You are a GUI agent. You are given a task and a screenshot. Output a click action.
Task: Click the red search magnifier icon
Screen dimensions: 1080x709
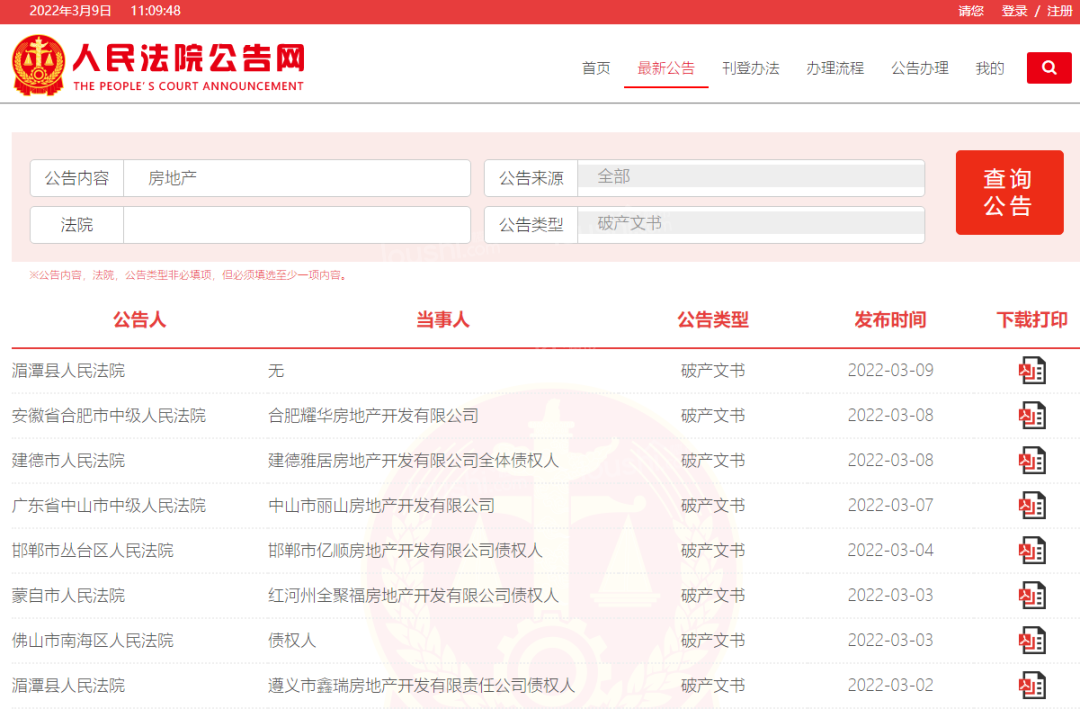tap(1048, 68)
